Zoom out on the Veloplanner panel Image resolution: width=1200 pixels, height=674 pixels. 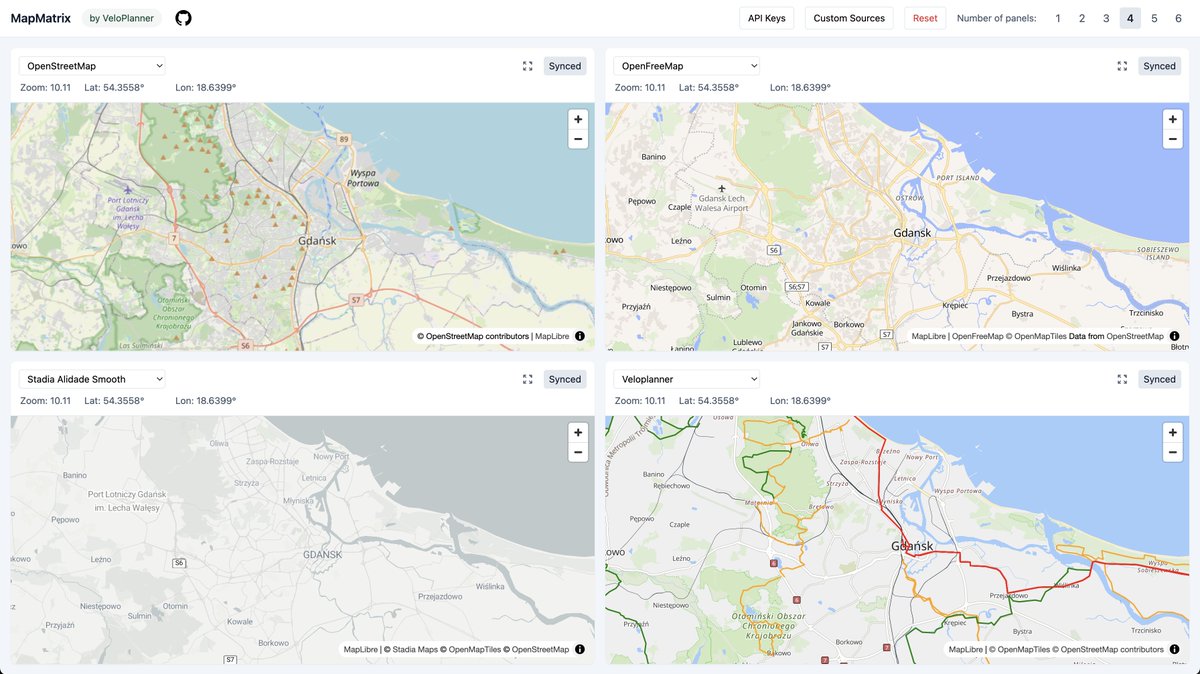click(x=1172, y=452)
